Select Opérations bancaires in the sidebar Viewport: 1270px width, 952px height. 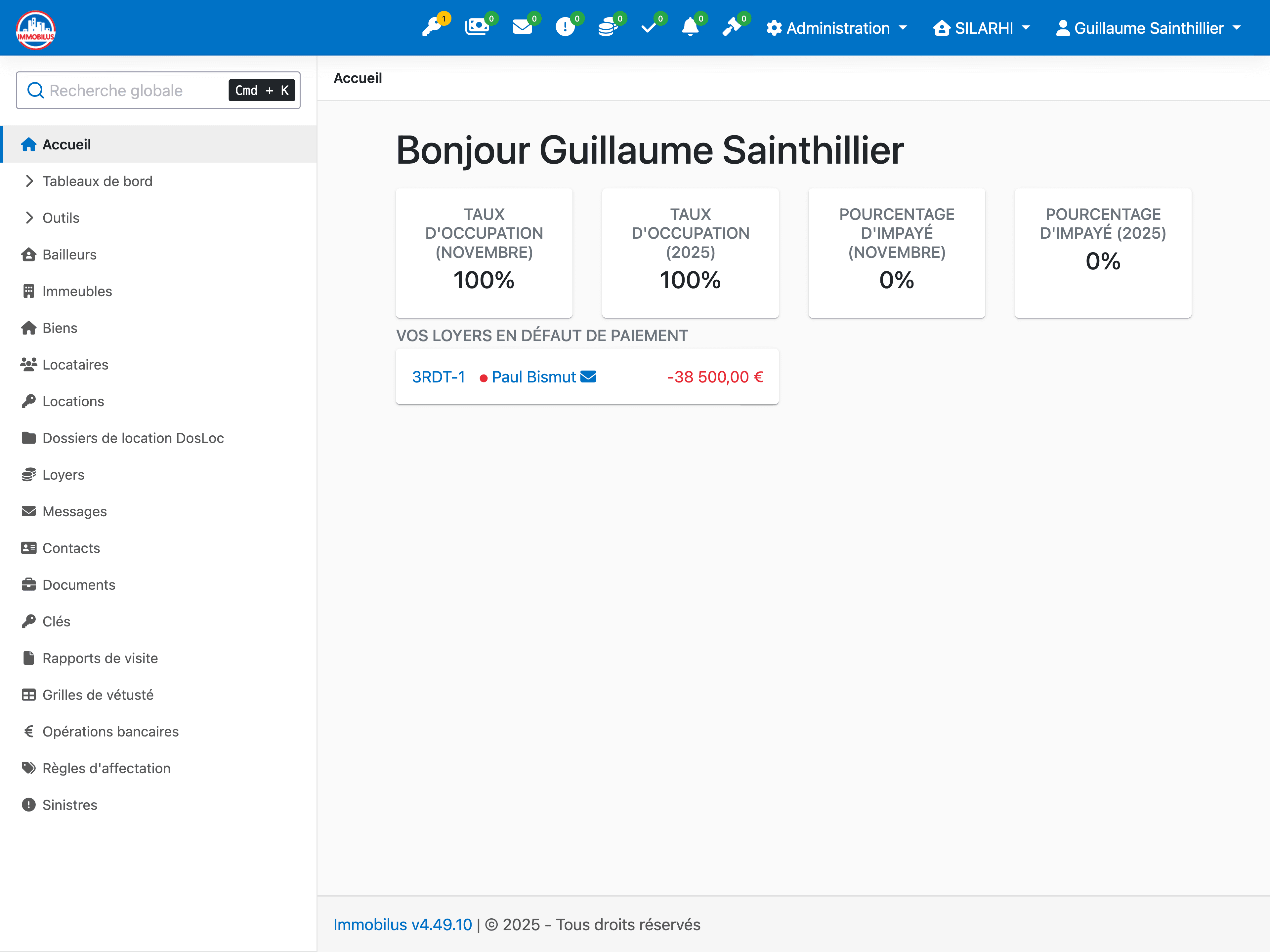pos(111,731)
